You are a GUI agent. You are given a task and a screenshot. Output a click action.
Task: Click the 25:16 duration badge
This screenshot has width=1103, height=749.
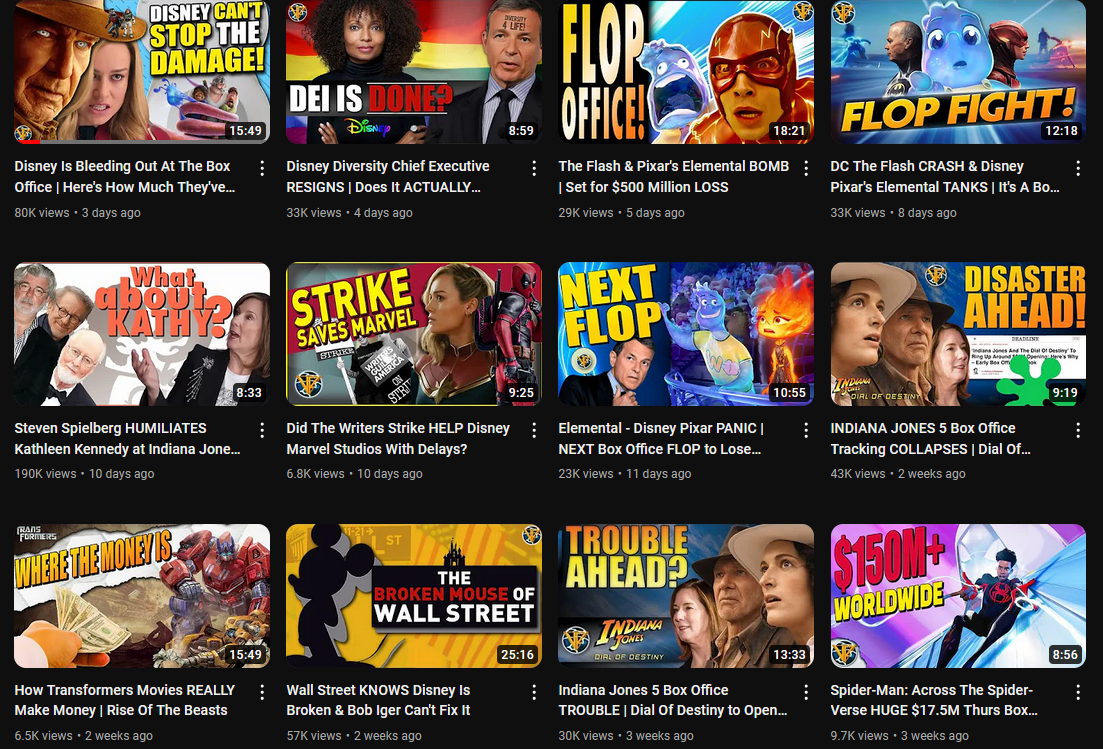517,655
